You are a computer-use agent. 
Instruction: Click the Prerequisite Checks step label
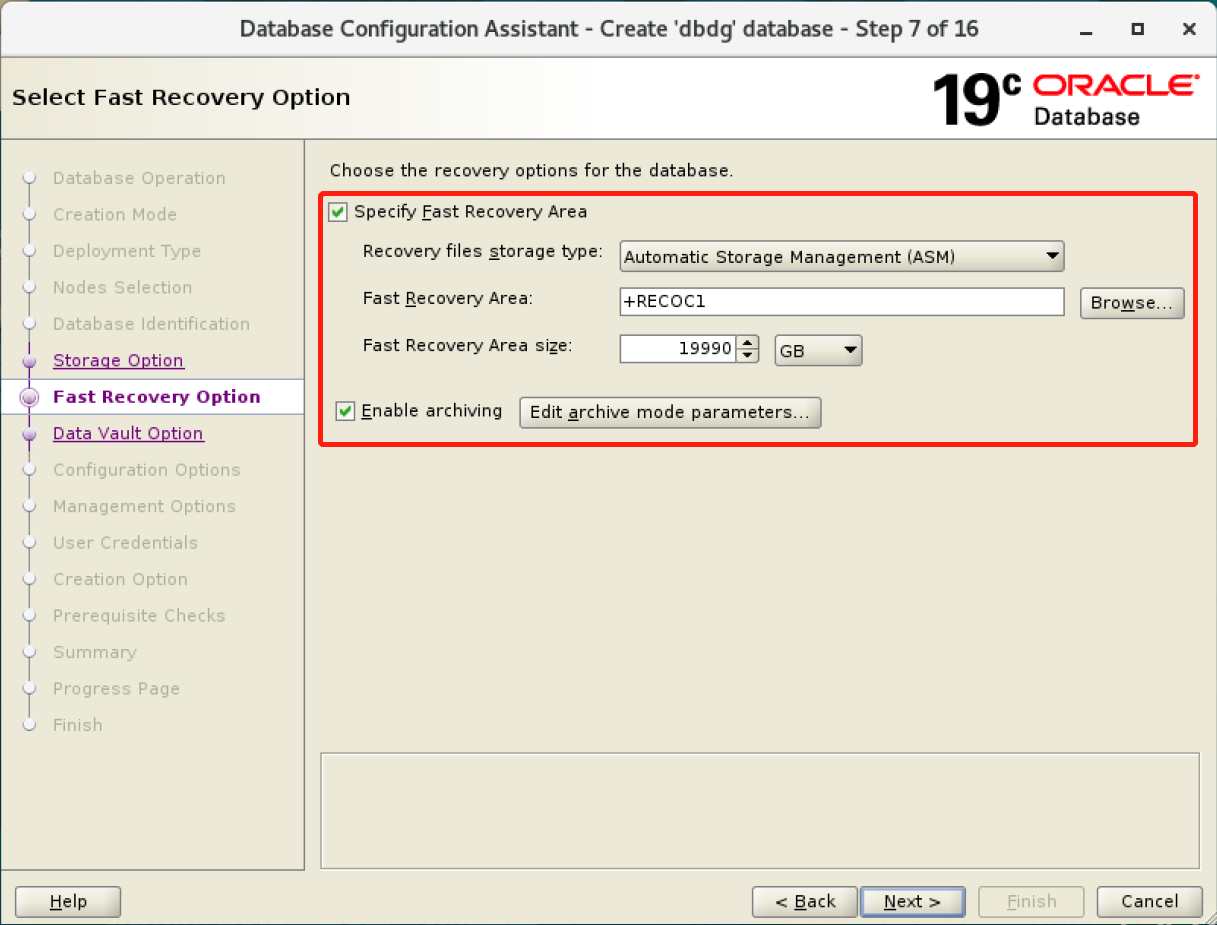[139, 616]
